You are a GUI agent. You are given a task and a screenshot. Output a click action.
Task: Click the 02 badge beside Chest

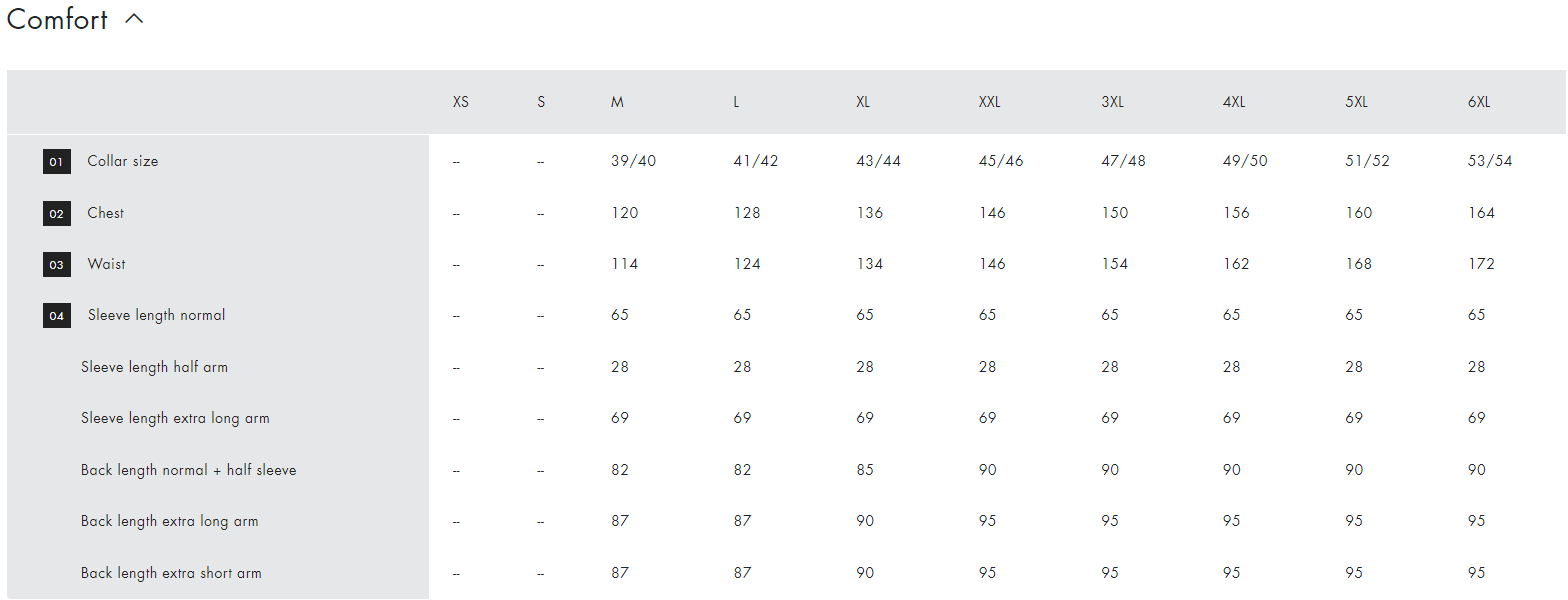[57, 213]
